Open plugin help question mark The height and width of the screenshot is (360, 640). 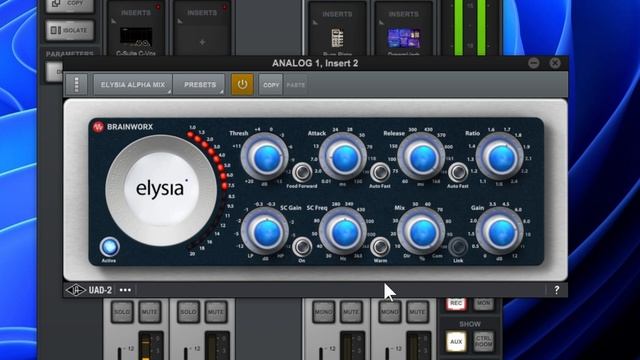pos(556,290)
